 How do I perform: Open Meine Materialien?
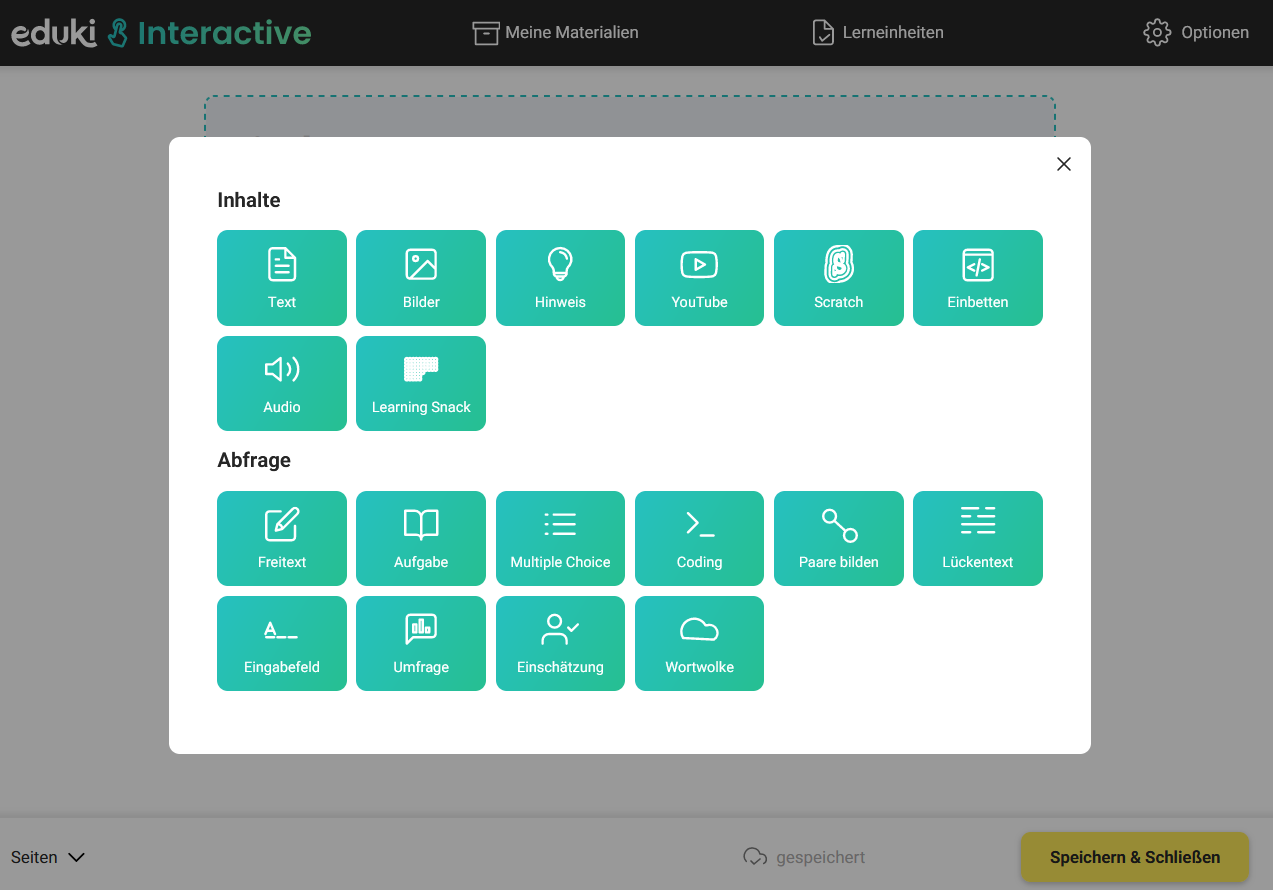click(555, 32)
